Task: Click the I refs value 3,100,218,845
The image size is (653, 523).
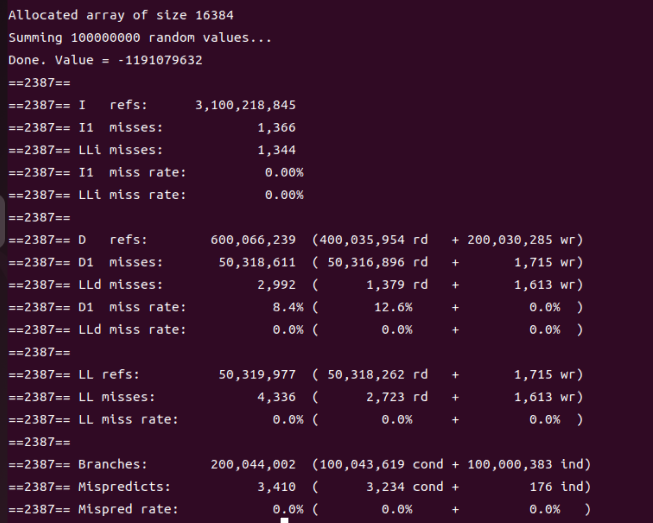Action: coord(245,105)
